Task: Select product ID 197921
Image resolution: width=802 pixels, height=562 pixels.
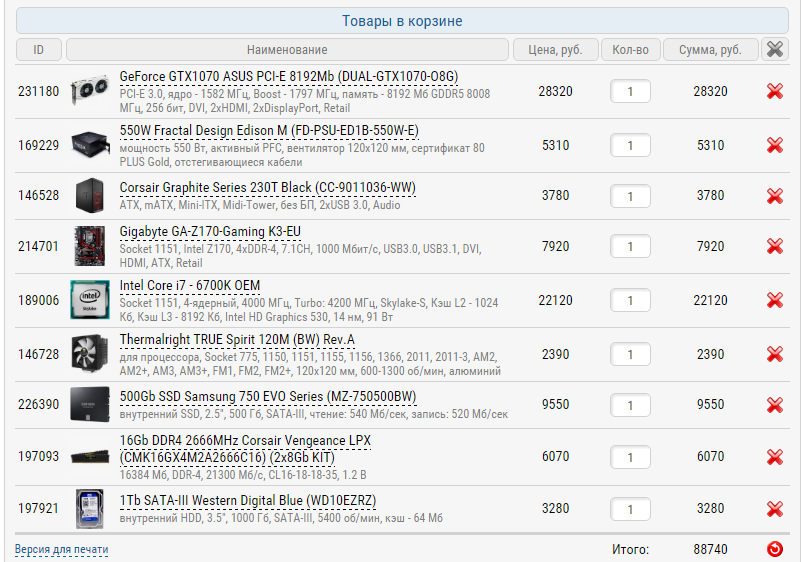Action: (38, 509)
